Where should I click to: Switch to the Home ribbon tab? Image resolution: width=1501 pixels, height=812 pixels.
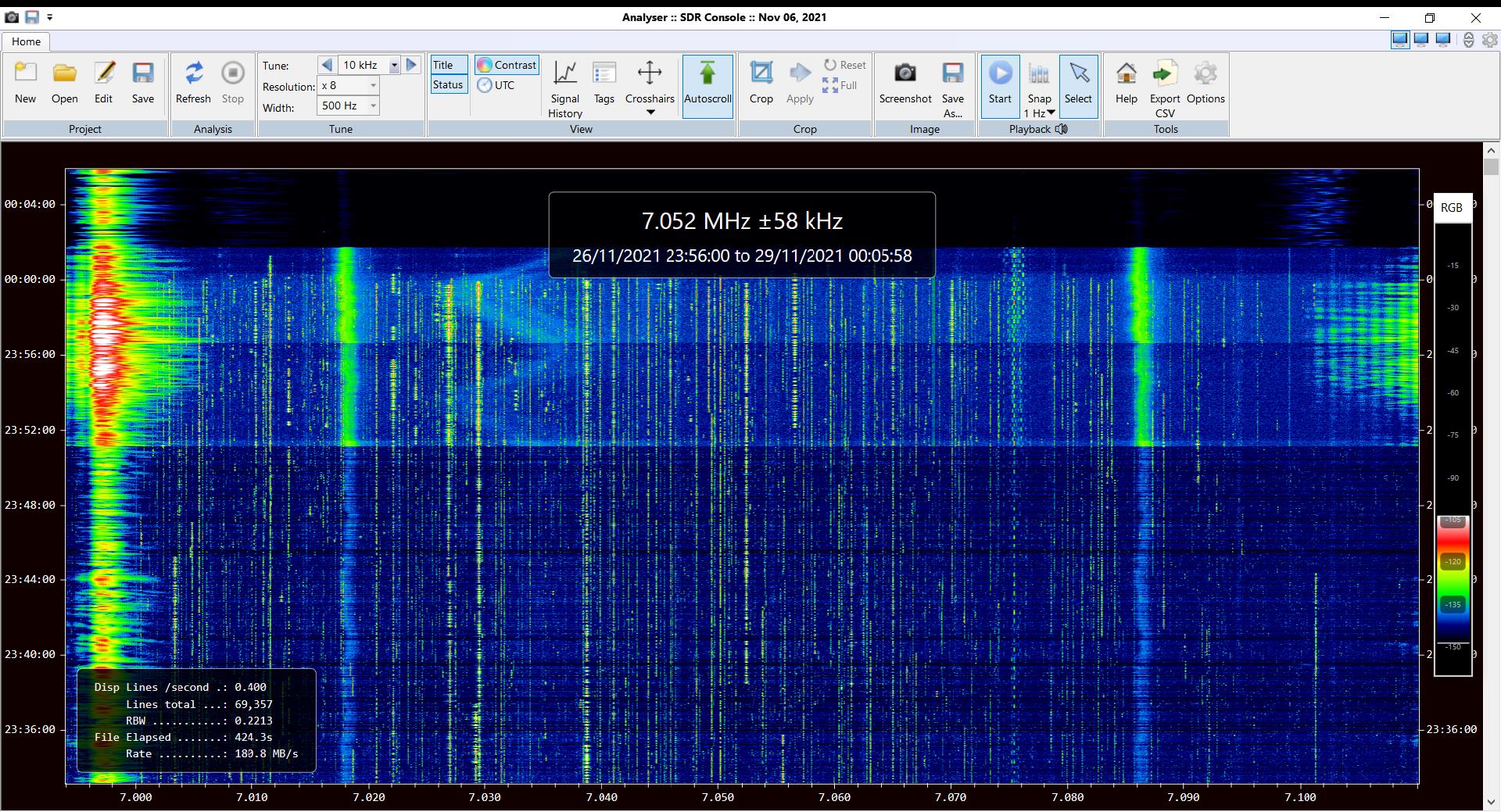pyautogui.click(x=26, y=41)
